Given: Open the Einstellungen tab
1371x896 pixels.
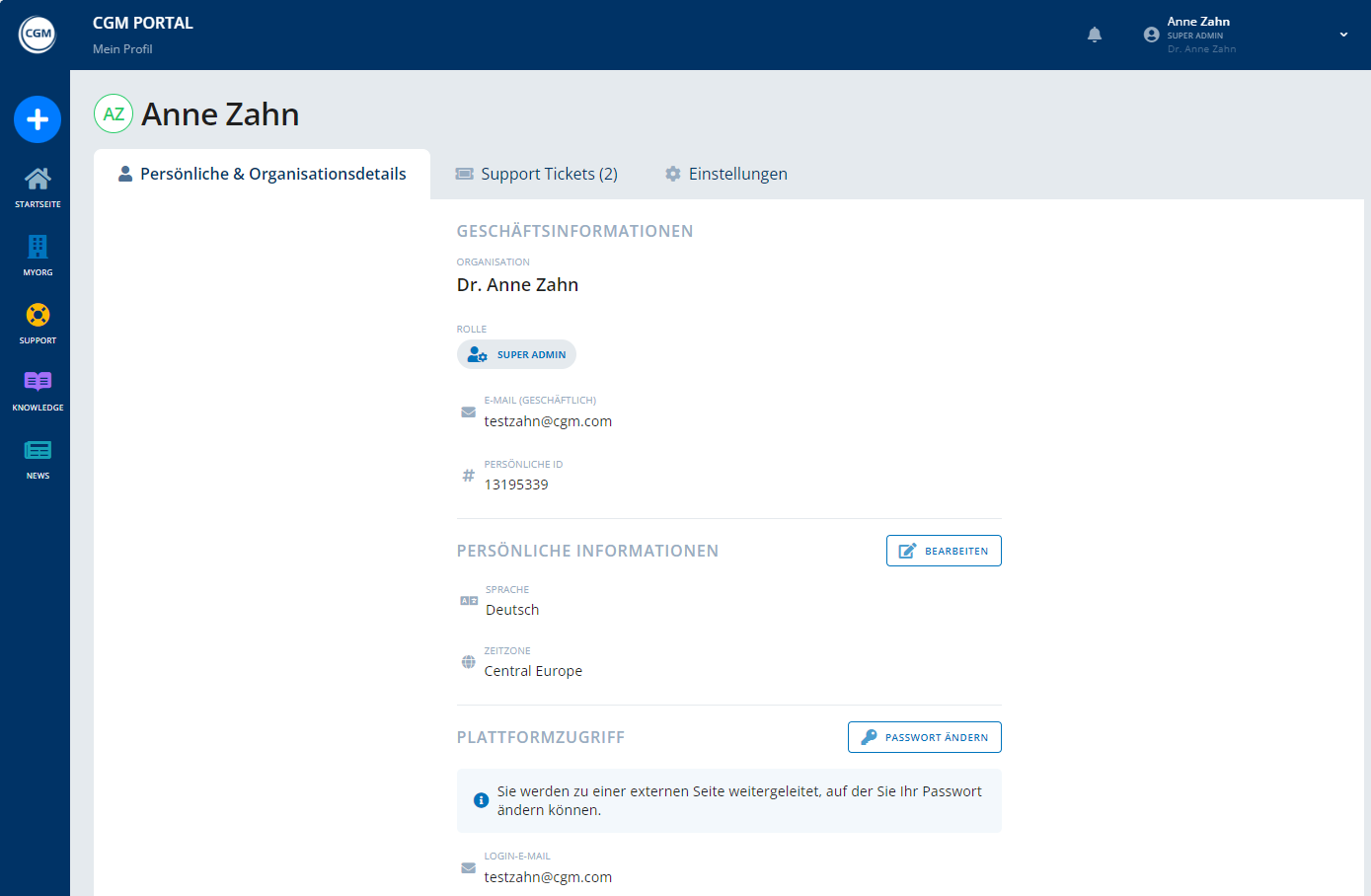Looking at the screenshot, I should pyautogui.click(x=726, y=173).
